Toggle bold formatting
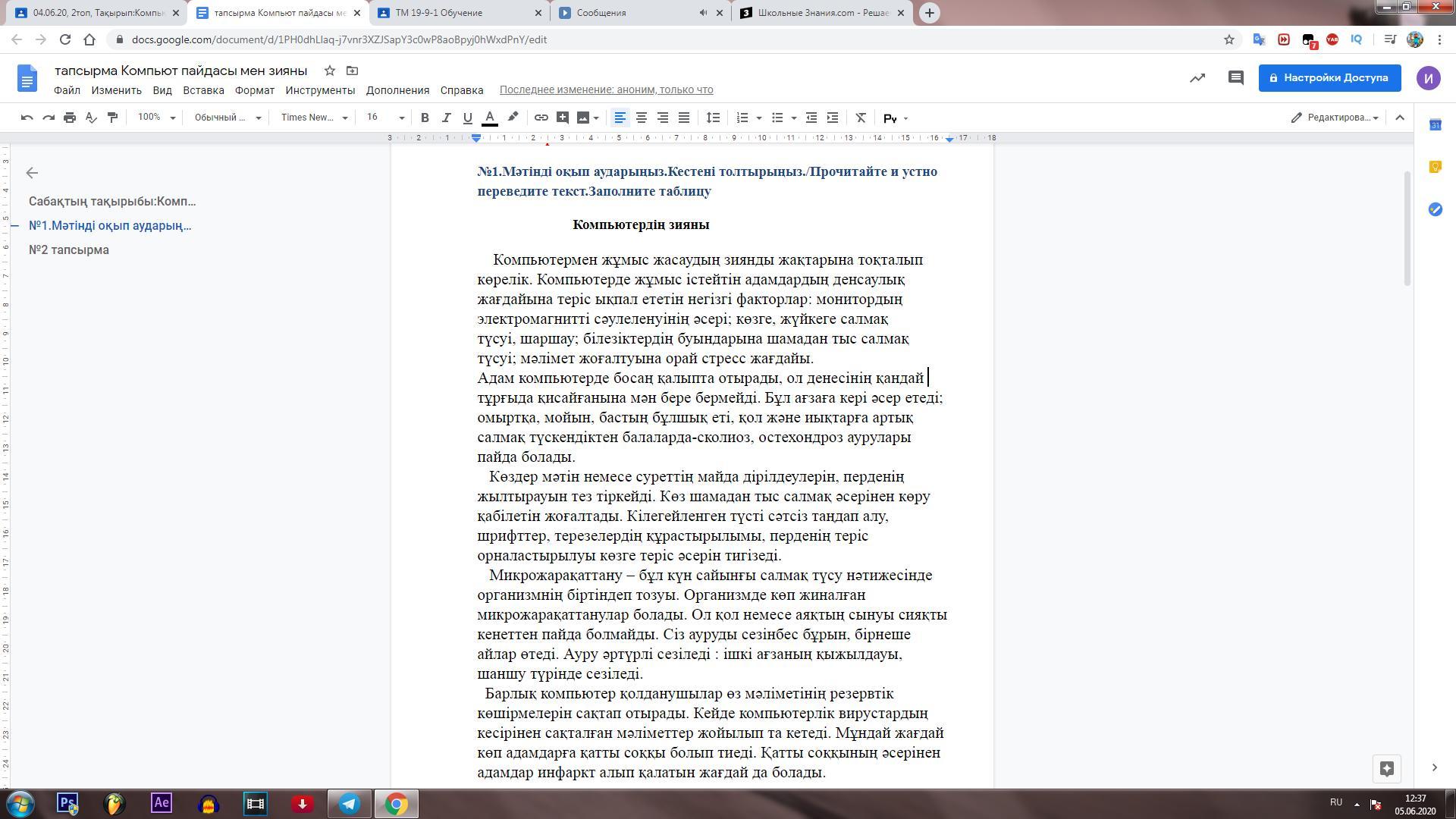1456x819 pixels. (425, 118)
